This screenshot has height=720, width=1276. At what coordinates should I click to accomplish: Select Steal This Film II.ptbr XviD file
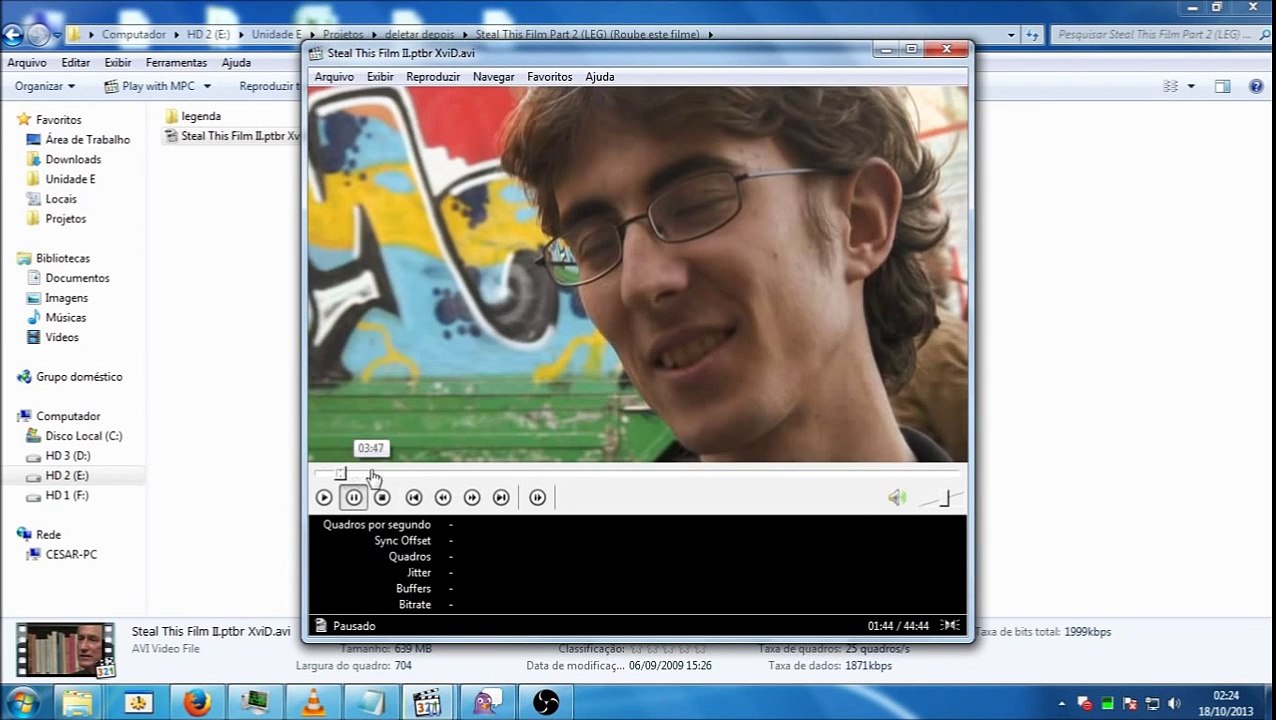pos(232,136)
